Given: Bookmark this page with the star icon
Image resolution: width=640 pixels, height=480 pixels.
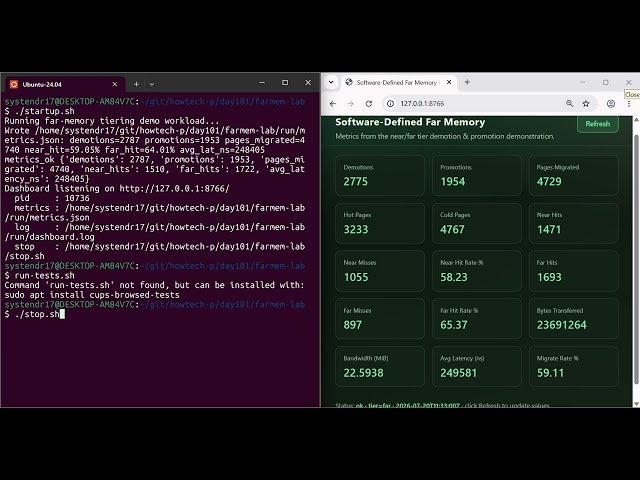Looking at the screenshot, I should tap(586, 104).
